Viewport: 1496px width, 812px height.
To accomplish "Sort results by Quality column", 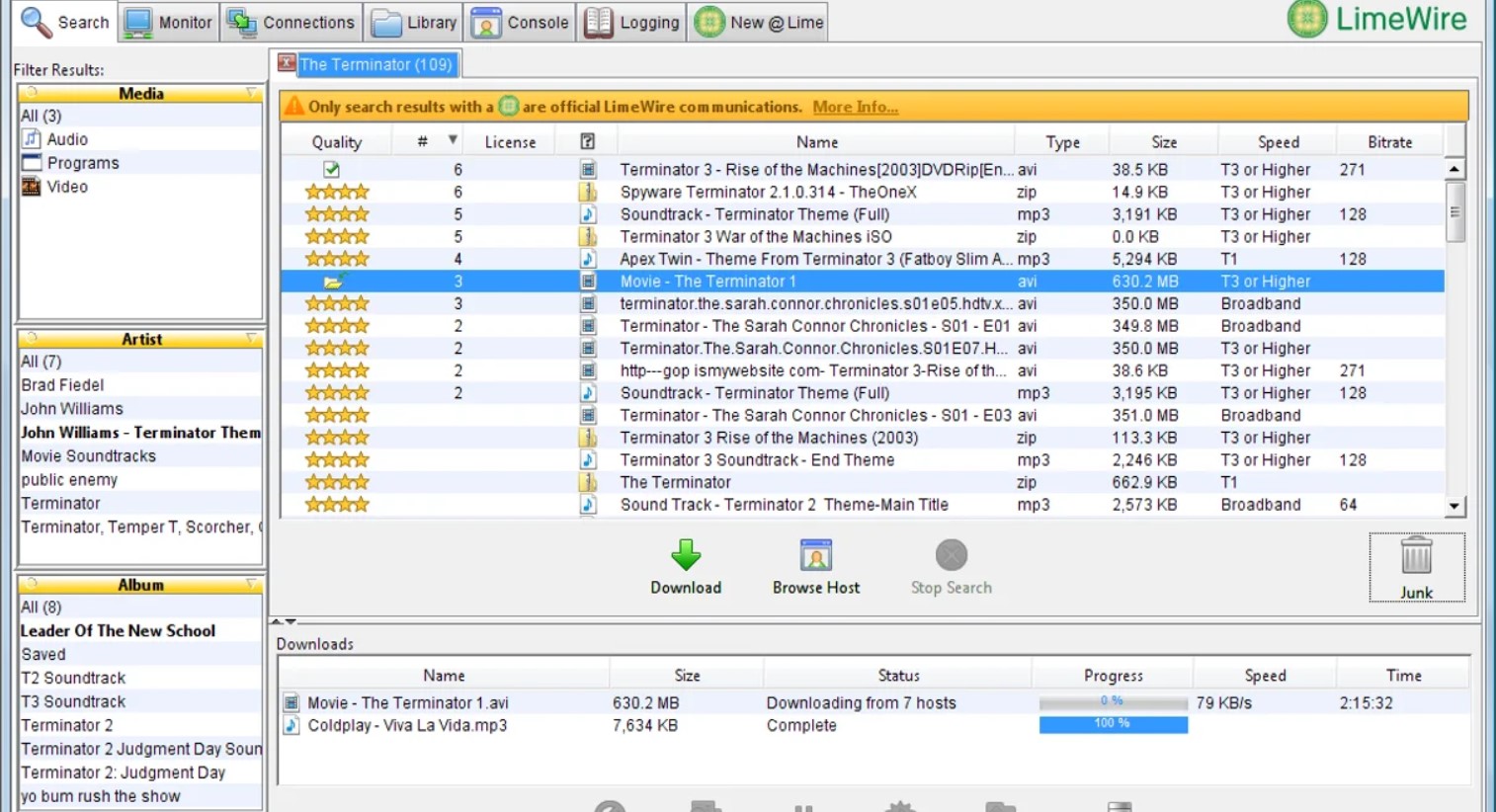I will coord(337,142).
